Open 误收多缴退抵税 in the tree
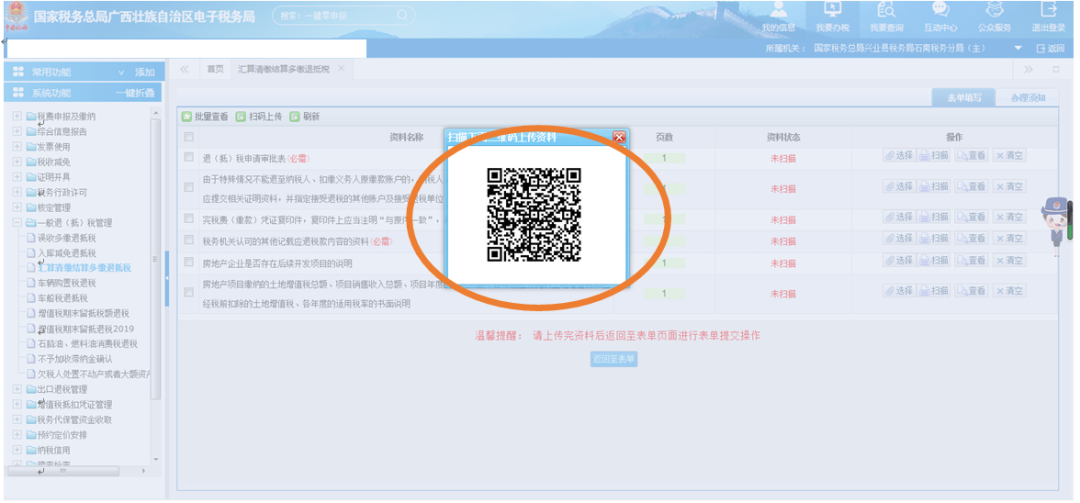1080x503 pixels. [66, 238]
